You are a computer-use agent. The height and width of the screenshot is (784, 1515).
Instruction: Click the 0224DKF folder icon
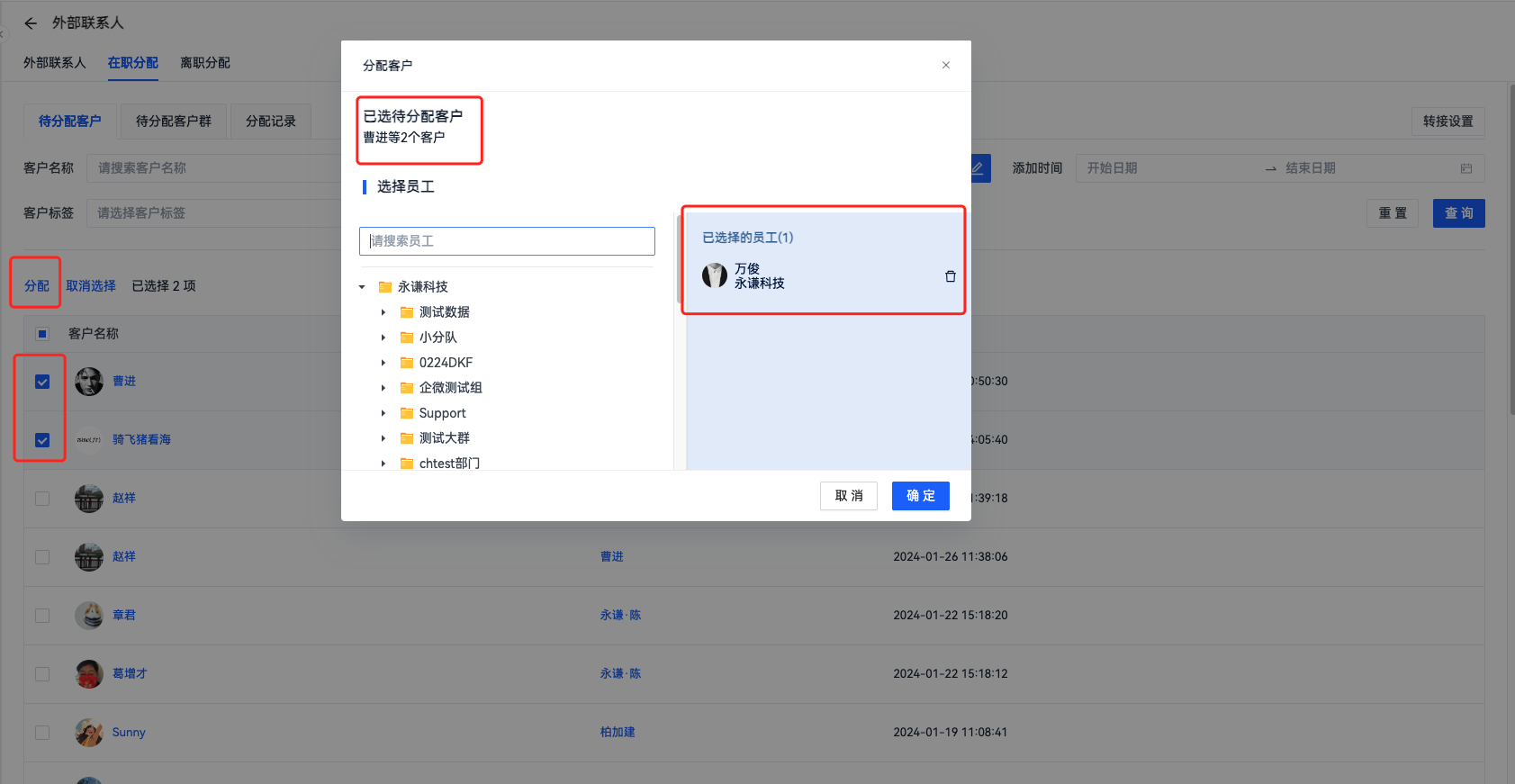[x=407, y=363]
